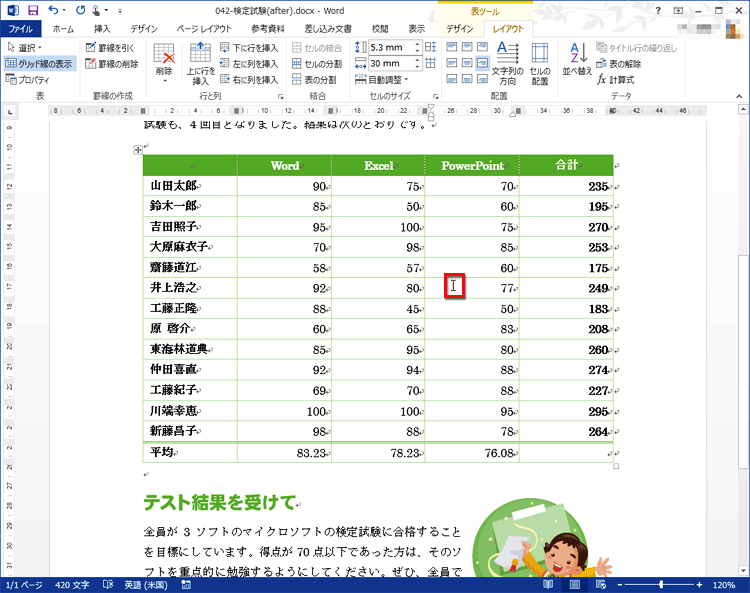Open Undo history dropdown arrow
This screenshot has width=750, height=593.
pos(64,10)
